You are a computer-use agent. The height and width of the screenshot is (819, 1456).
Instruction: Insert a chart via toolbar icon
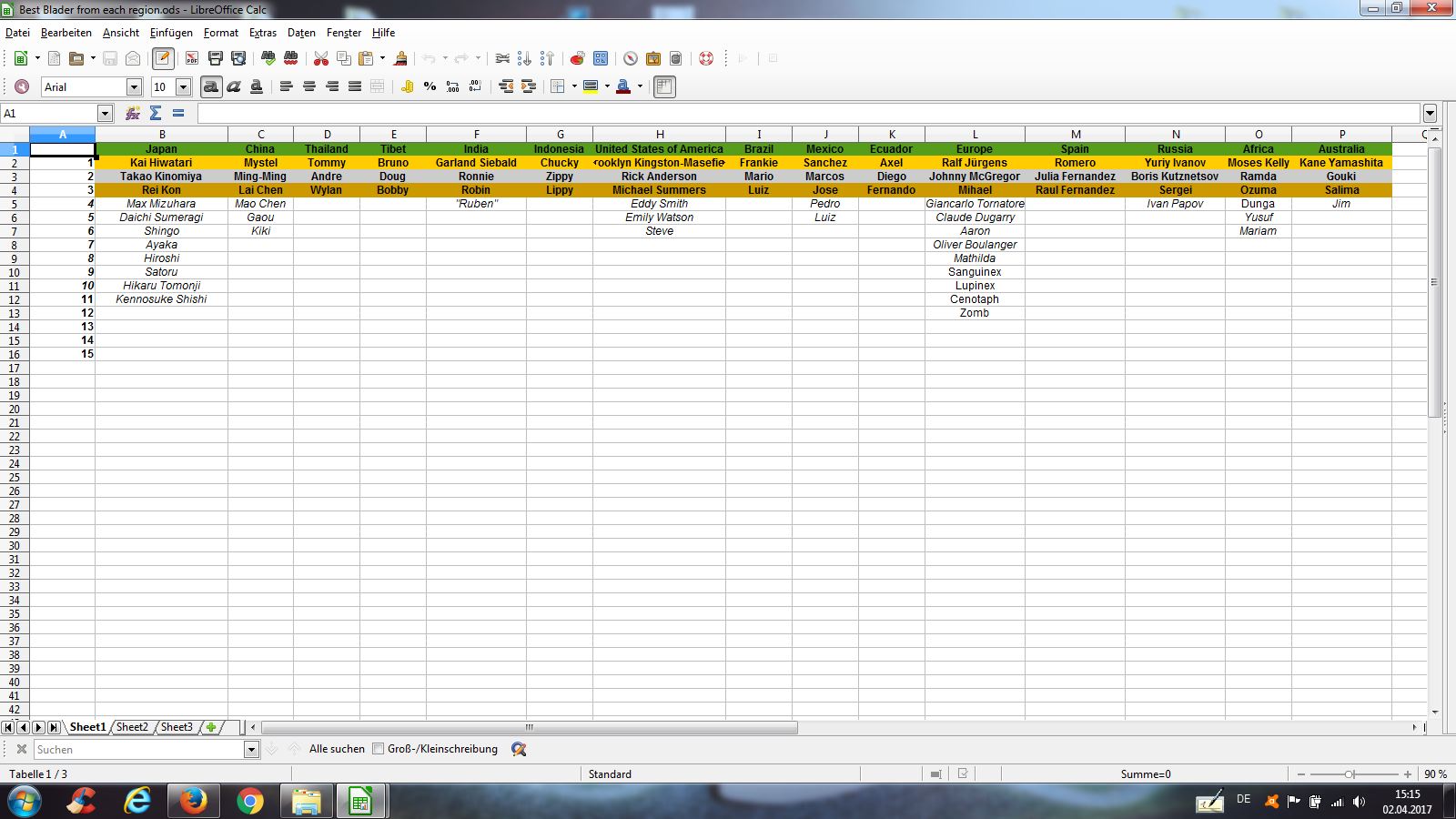coord(577,58)
